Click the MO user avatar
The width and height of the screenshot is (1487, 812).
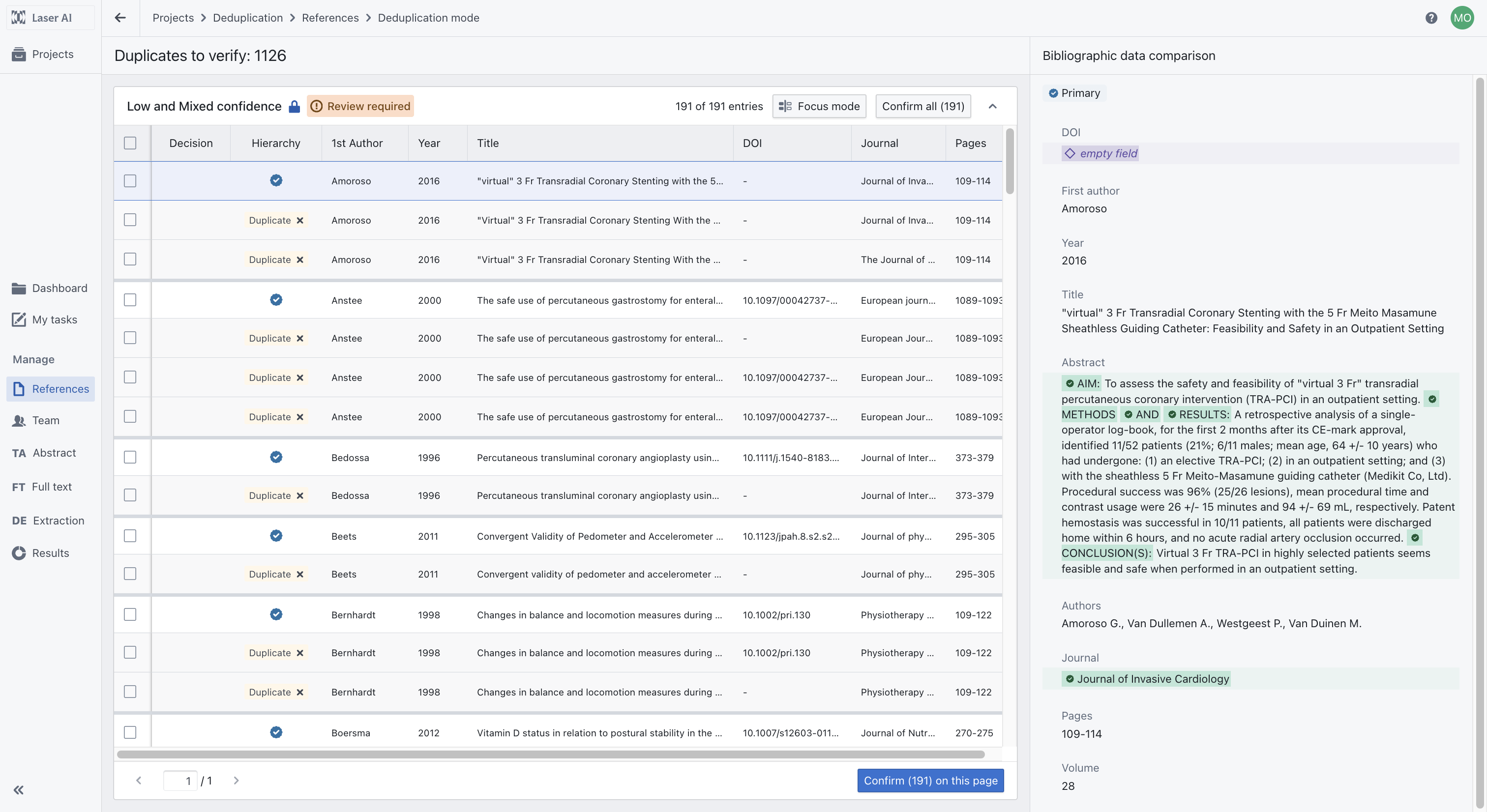point(1461,18)
